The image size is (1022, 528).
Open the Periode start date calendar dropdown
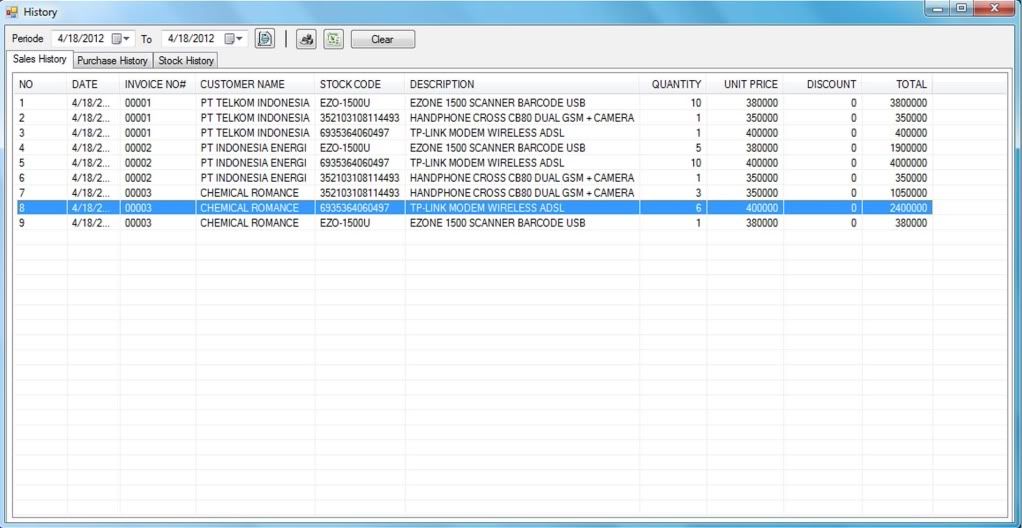(x=121, y=38)
